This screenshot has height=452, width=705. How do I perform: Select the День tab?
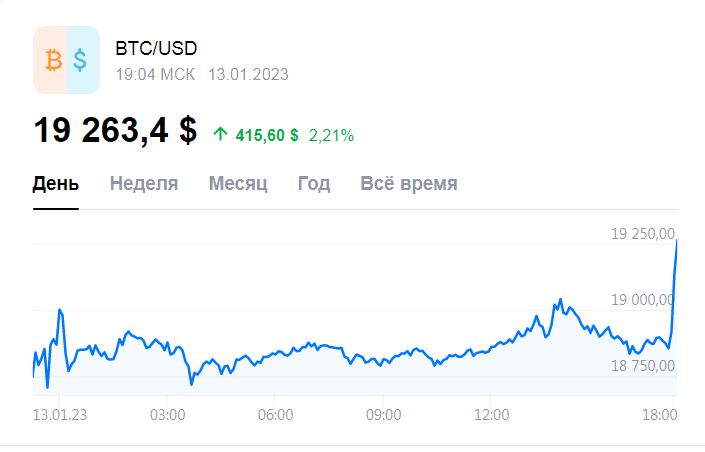(56, 183)
